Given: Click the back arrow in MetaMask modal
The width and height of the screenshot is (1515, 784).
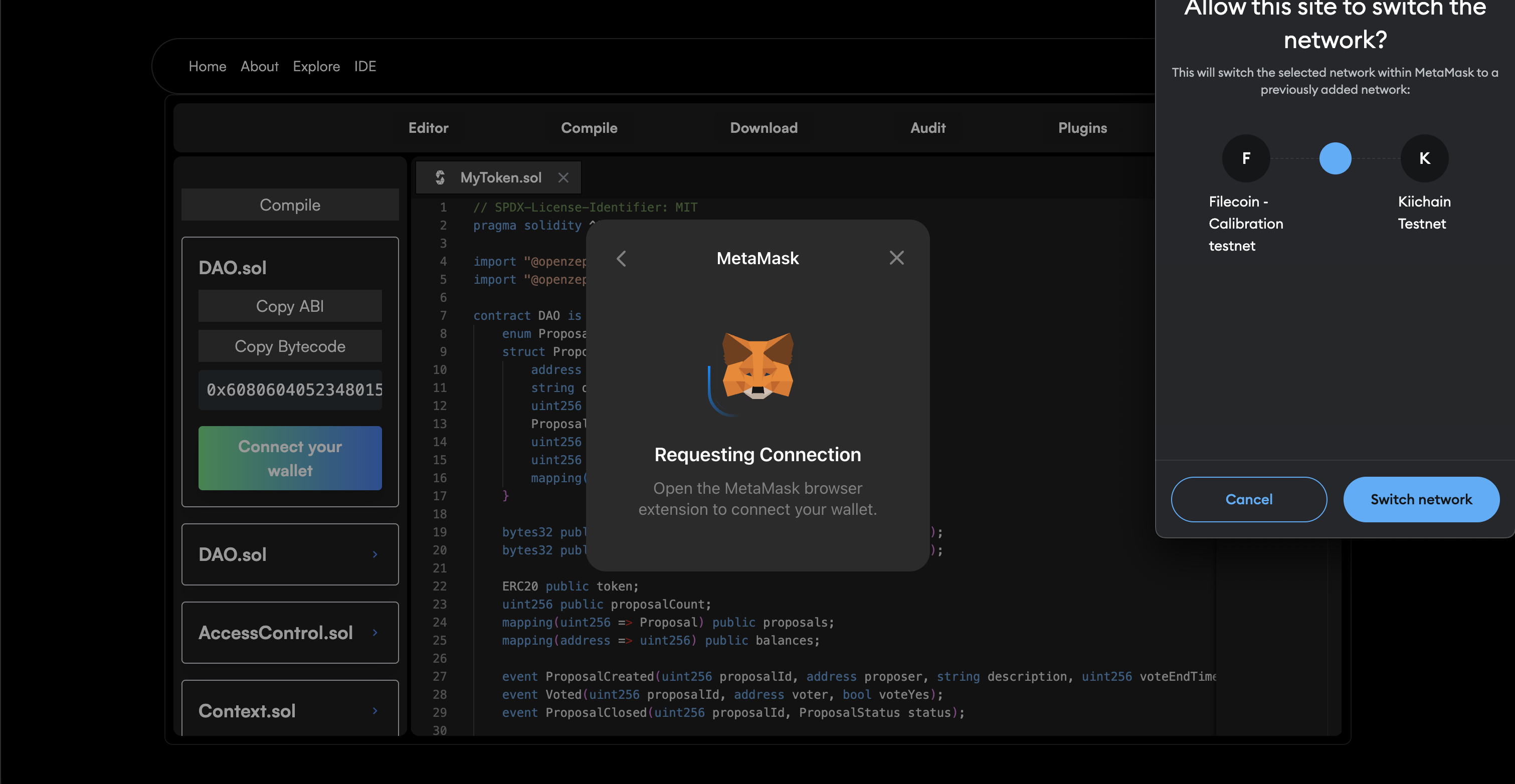Looking at the screenshot, I should pos(622,258).
